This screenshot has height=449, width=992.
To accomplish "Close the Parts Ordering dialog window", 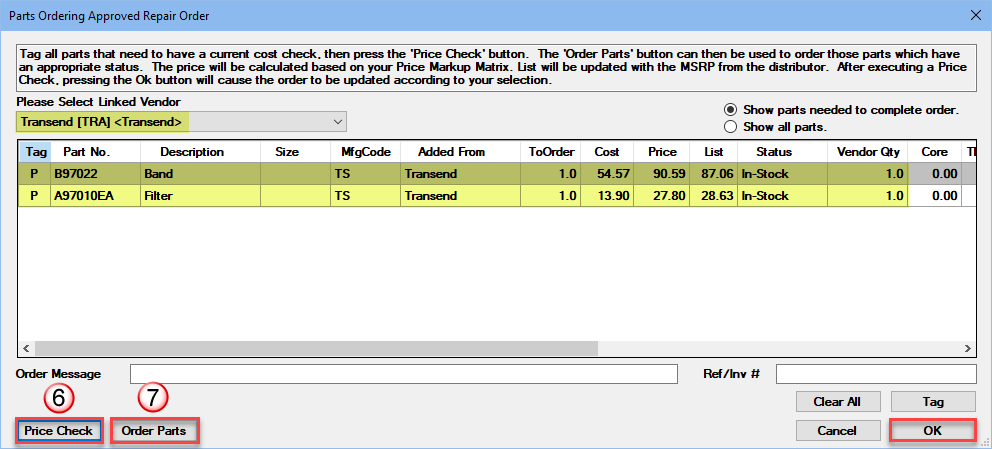I will [x=974, y=14].
